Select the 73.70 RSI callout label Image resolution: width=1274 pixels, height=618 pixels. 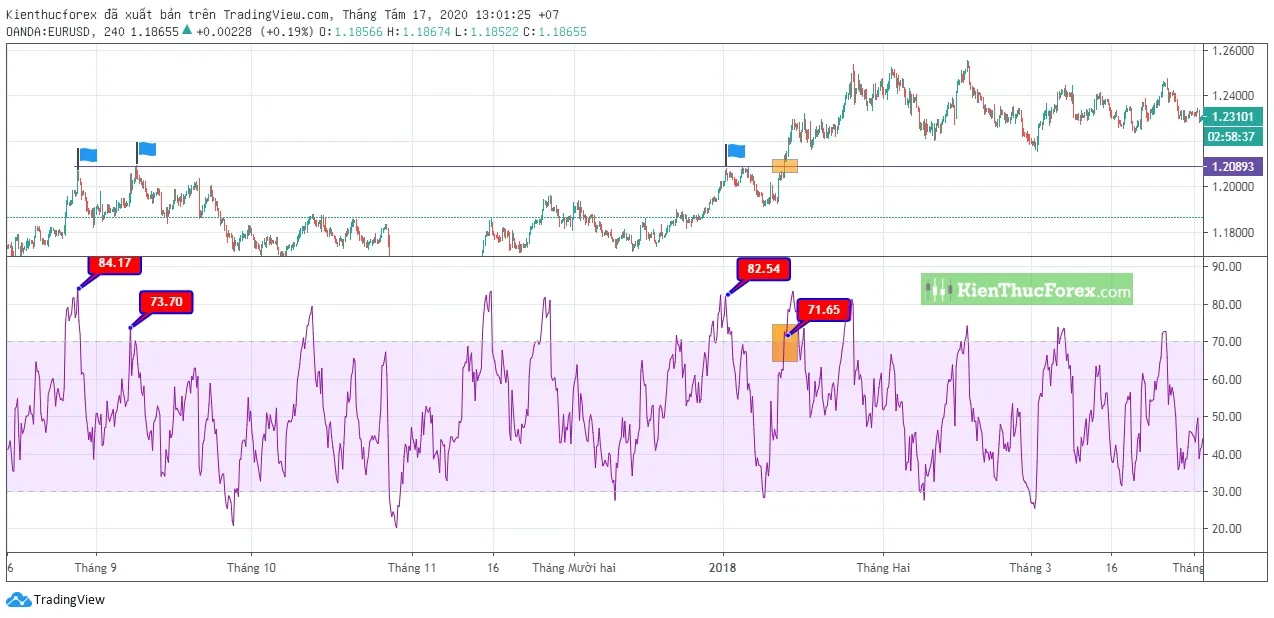pyautogui.click(x=167, y=301)
